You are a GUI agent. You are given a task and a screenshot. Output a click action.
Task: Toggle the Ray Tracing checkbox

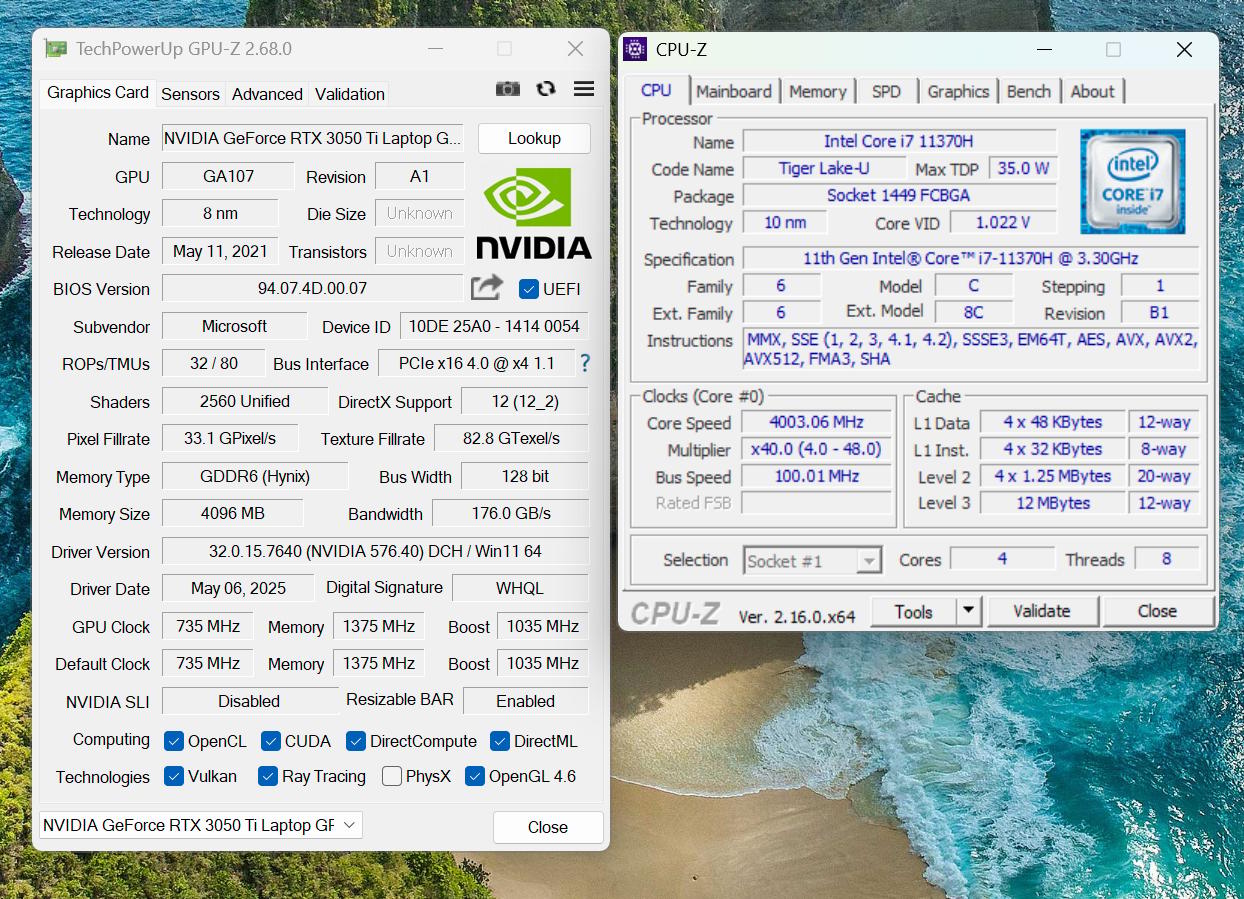(x=267, y=776)
